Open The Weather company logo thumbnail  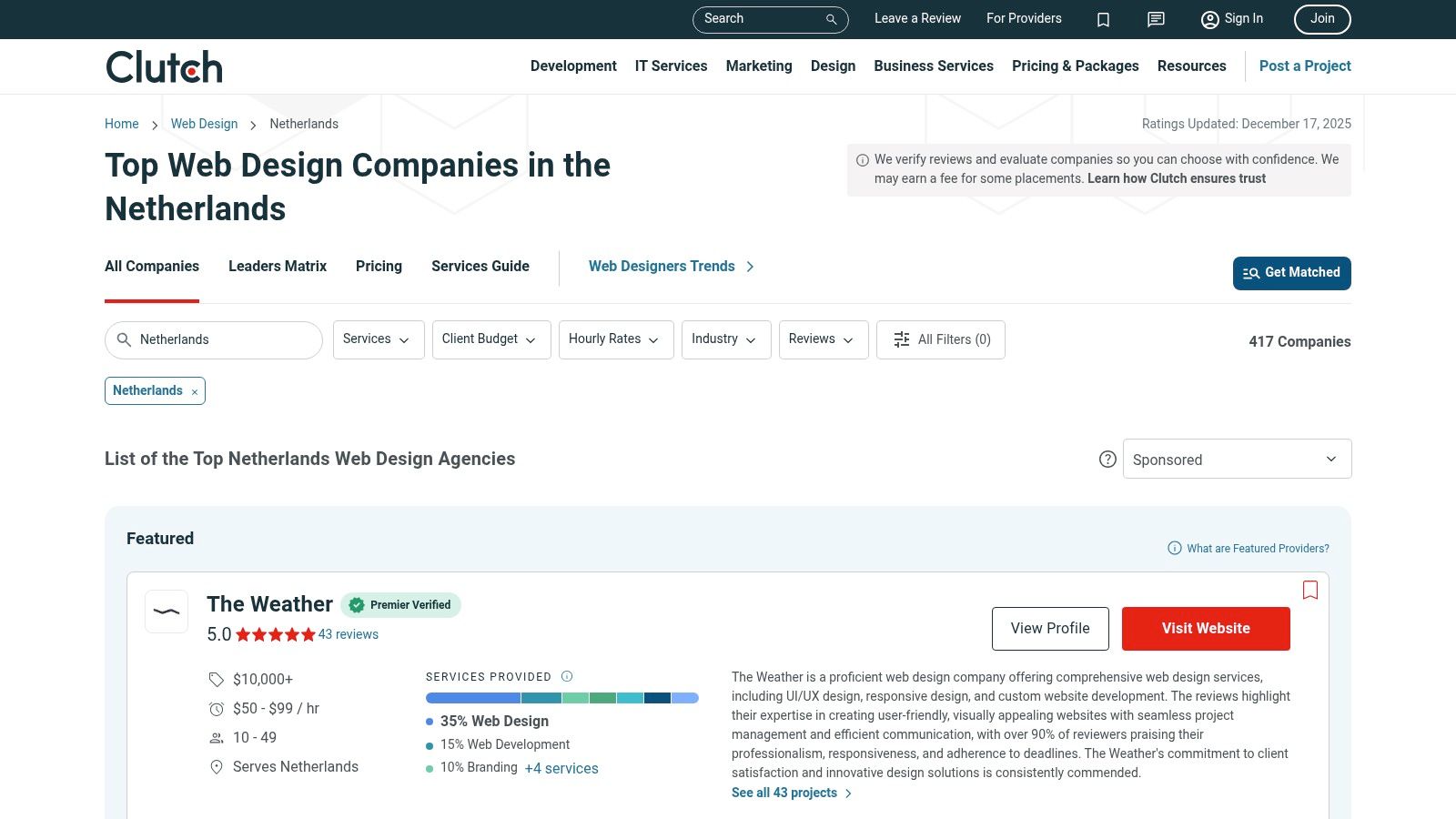point(167,612)
